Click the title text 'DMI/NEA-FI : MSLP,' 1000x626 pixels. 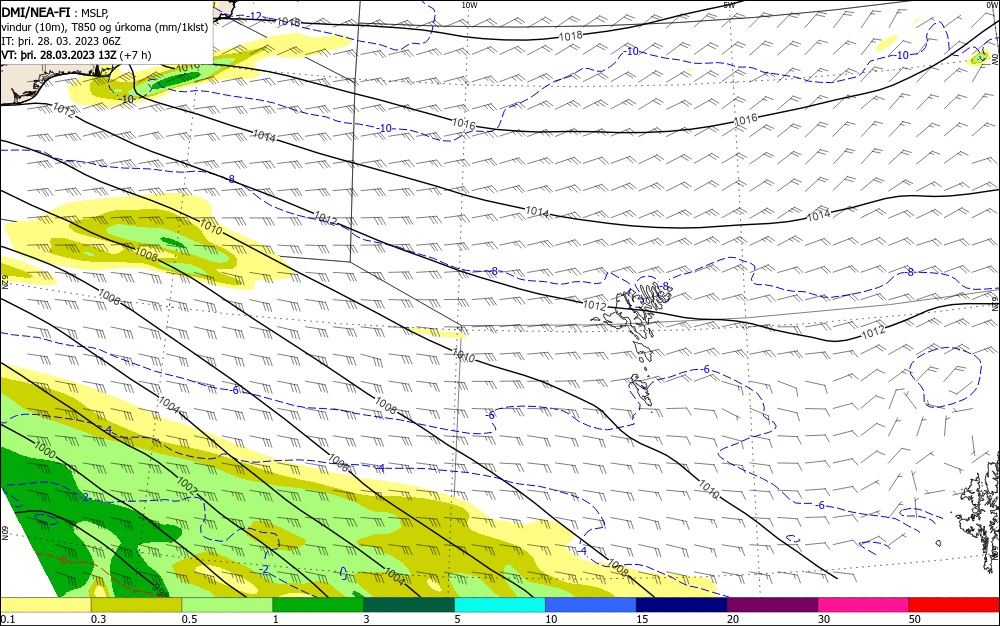[55, 11]
